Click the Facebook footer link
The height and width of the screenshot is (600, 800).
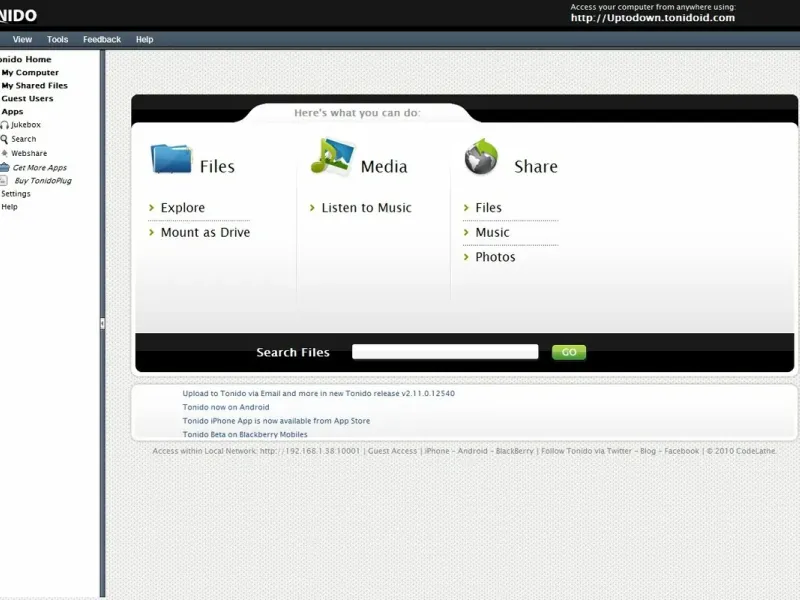(x=681, y=451)
